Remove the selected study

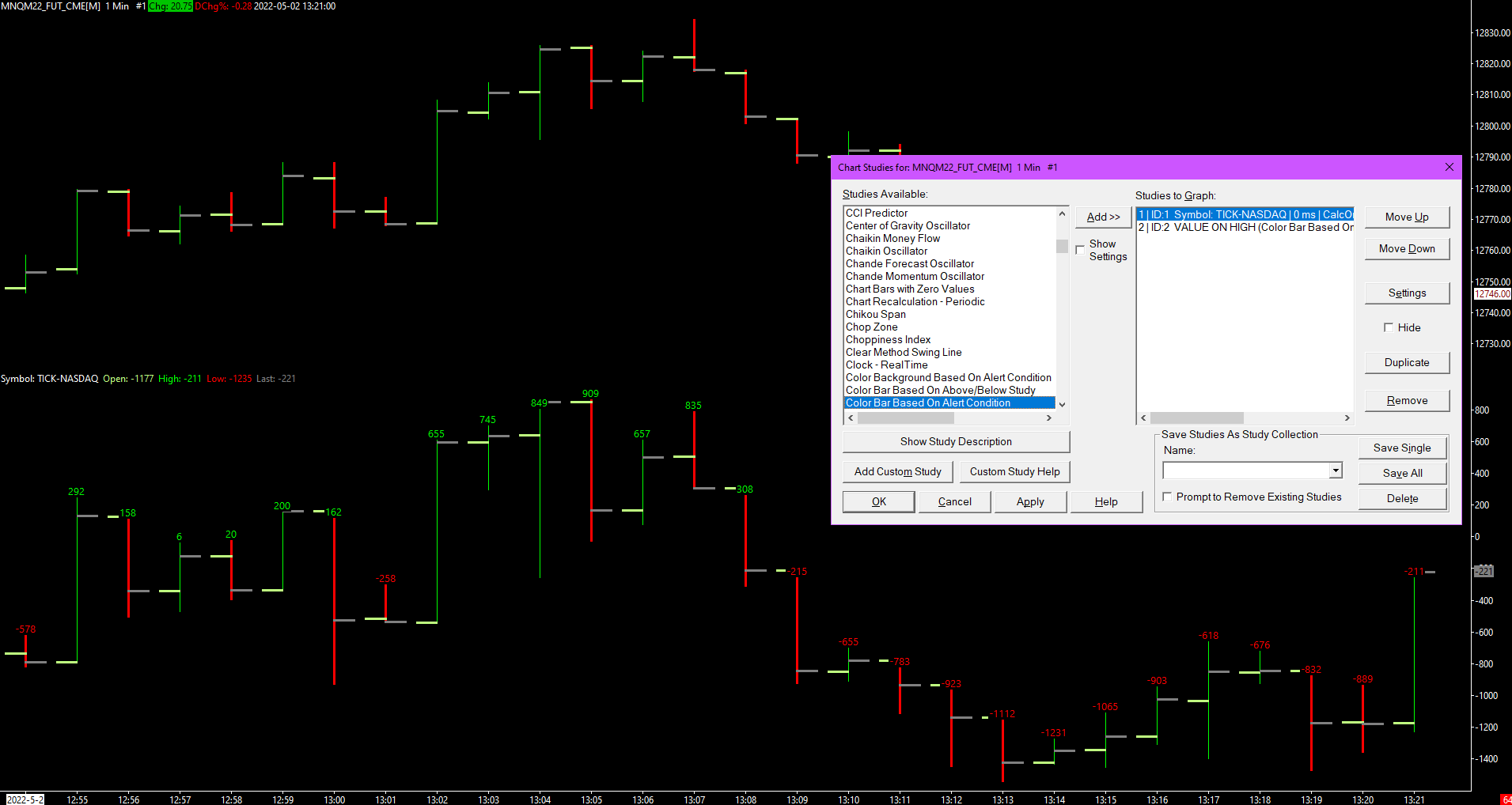point(1407,400)
